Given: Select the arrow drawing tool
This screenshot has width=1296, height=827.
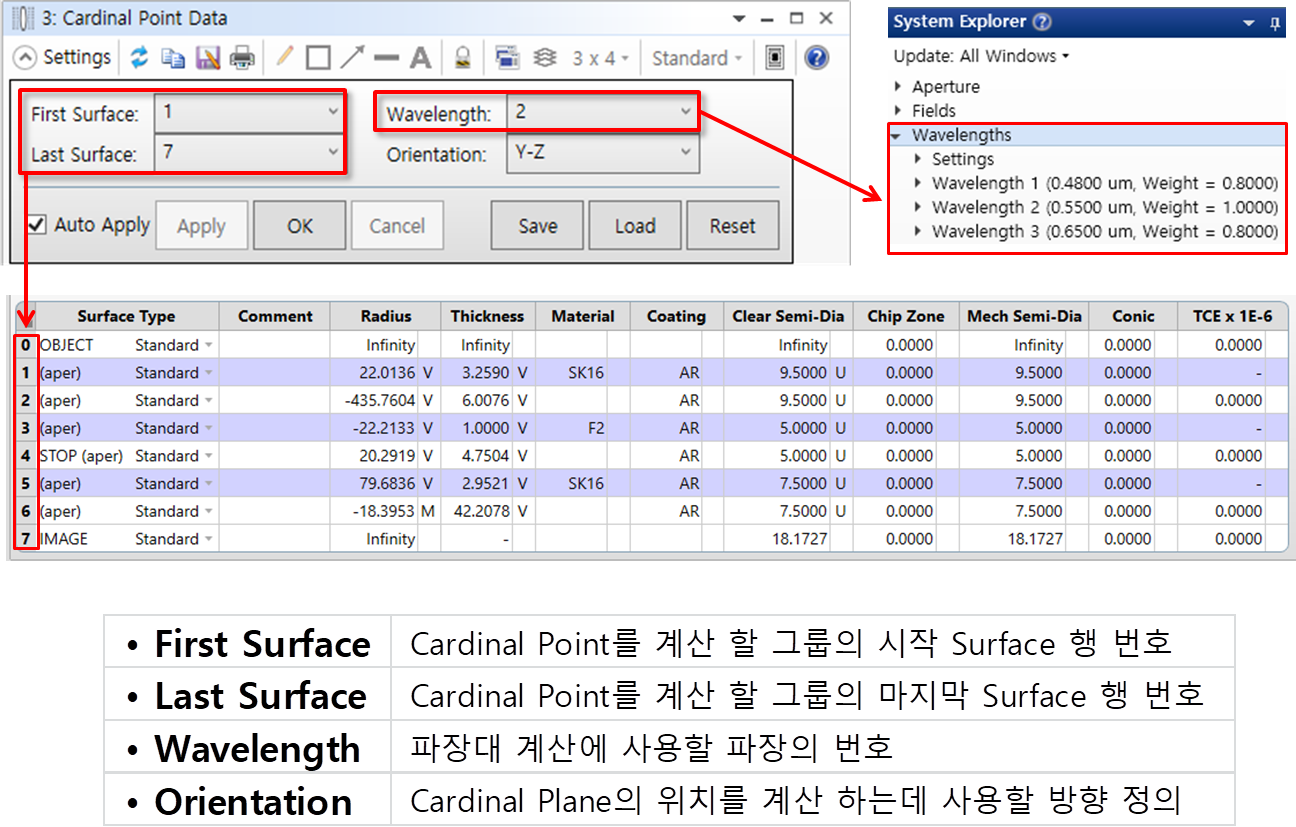Looking at the screenshot, I should point(352,58).
